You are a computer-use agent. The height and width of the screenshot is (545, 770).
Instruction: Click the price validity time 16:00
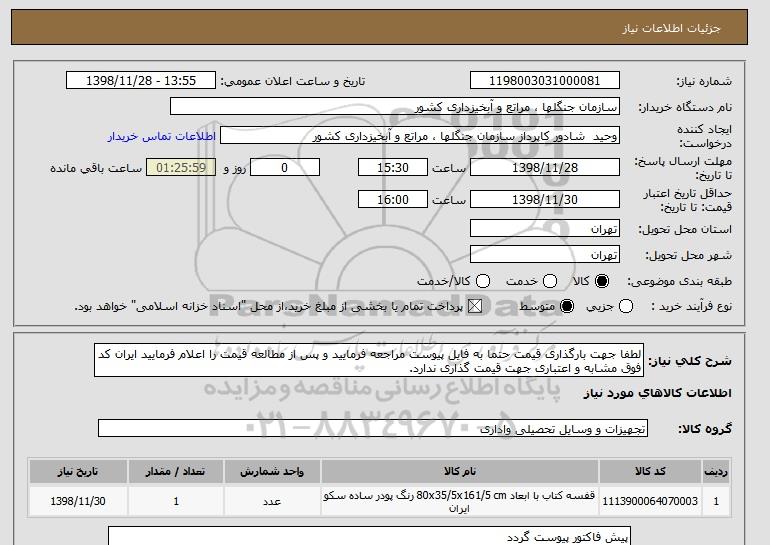pyautogui.click(x=393, y=199)
